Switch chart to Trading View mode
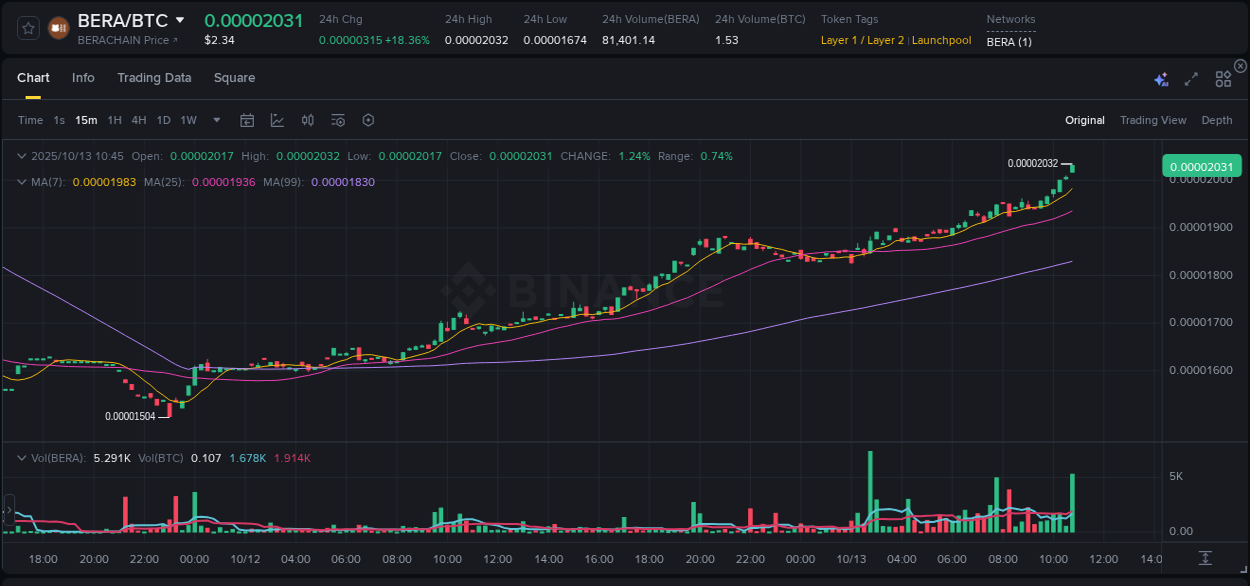Screen dimensions: 1250x586 click(x=1153, y=119)
